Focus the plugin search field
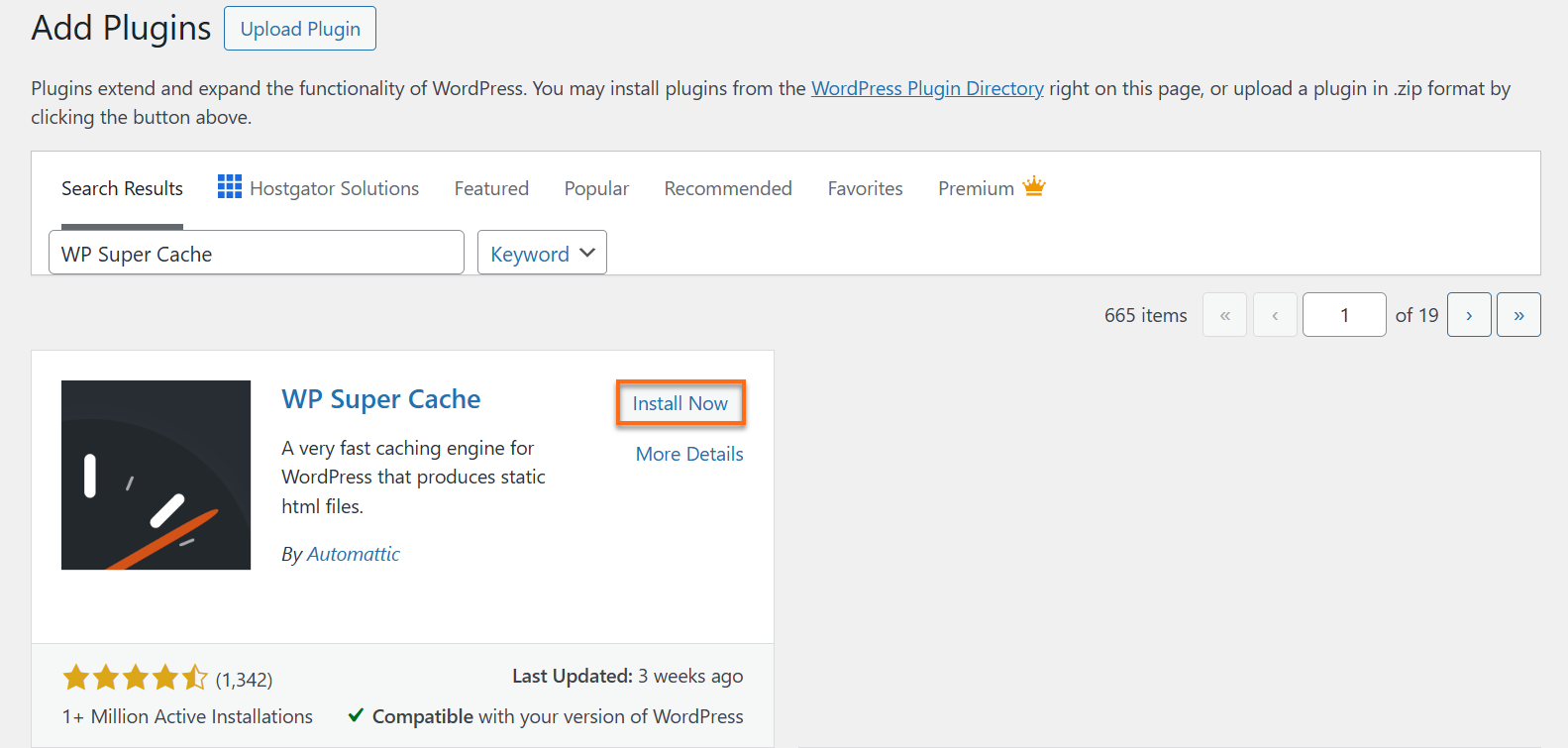This screenshot has height=748, width=1568. 257,253
